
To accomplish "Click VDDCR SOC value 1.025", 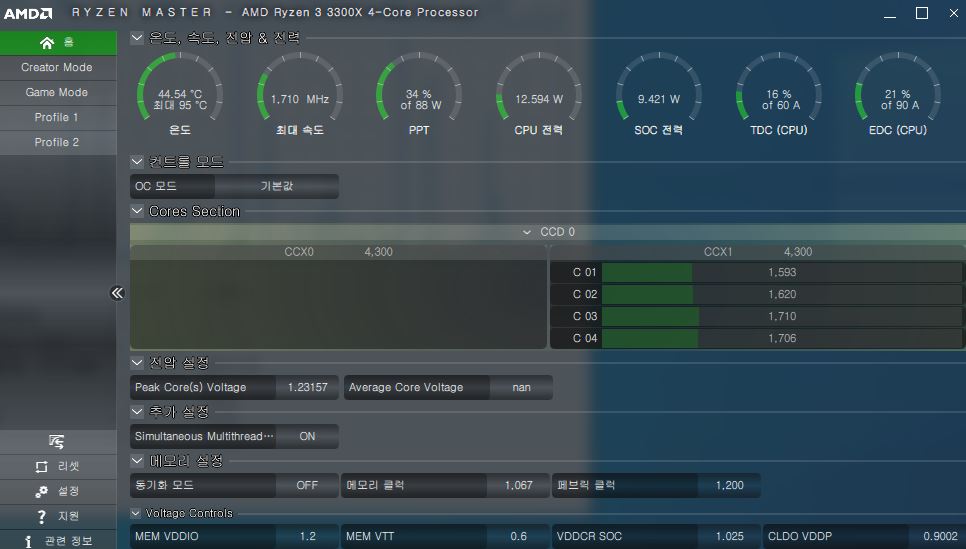I will (x=729, y=537).
